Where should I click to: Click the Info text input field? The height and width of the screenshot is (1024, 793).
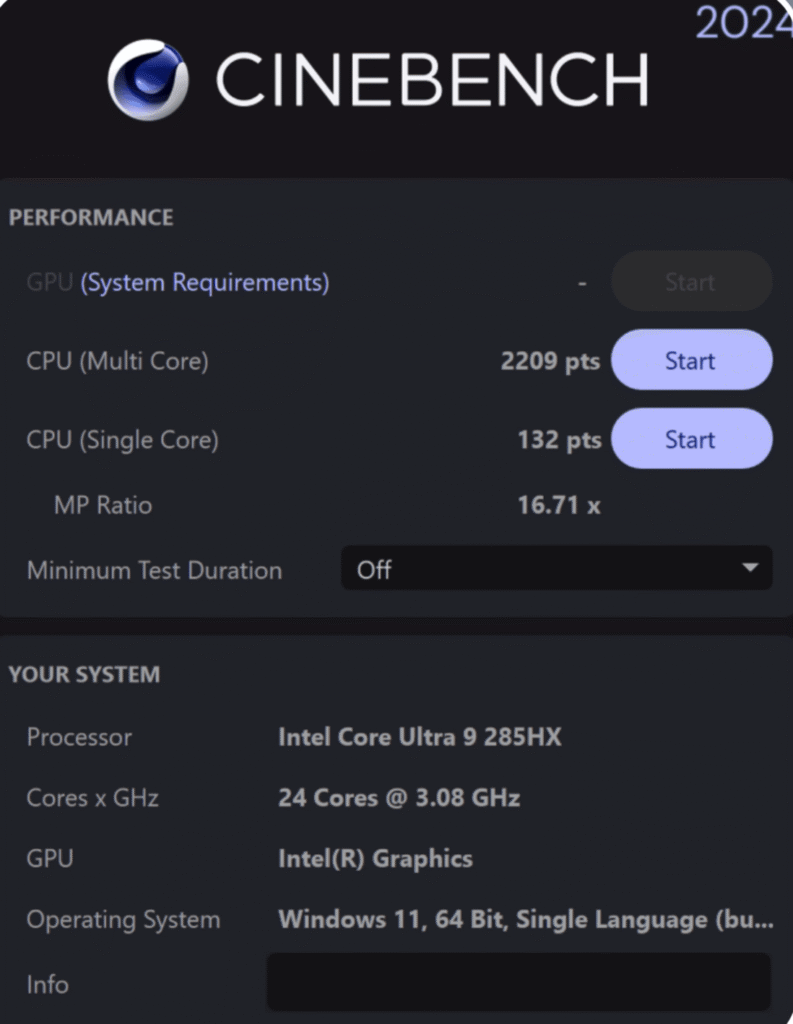(518, 982)
